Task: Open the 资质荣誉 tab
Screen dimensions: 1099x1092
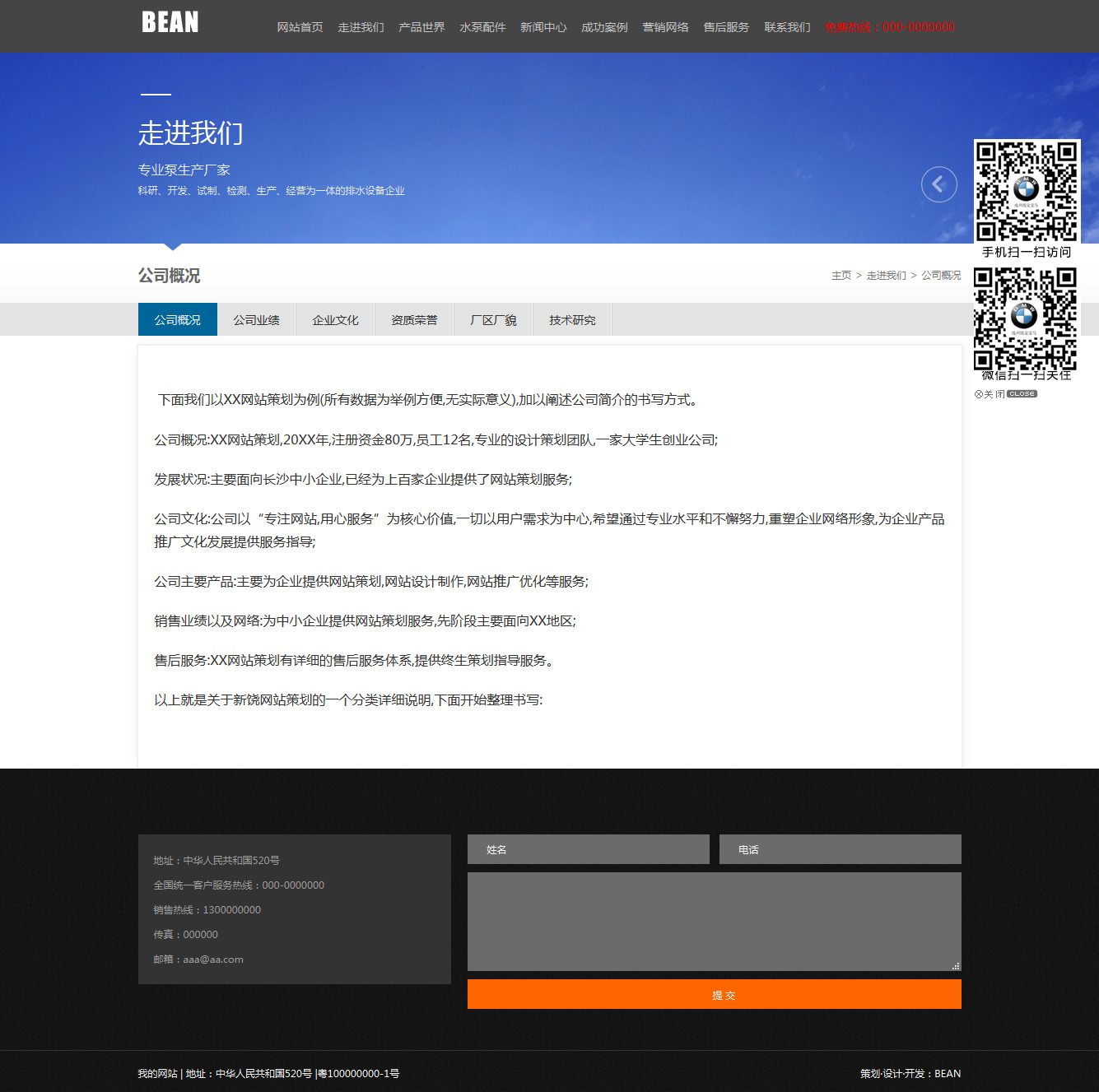Action: [414, 320]
